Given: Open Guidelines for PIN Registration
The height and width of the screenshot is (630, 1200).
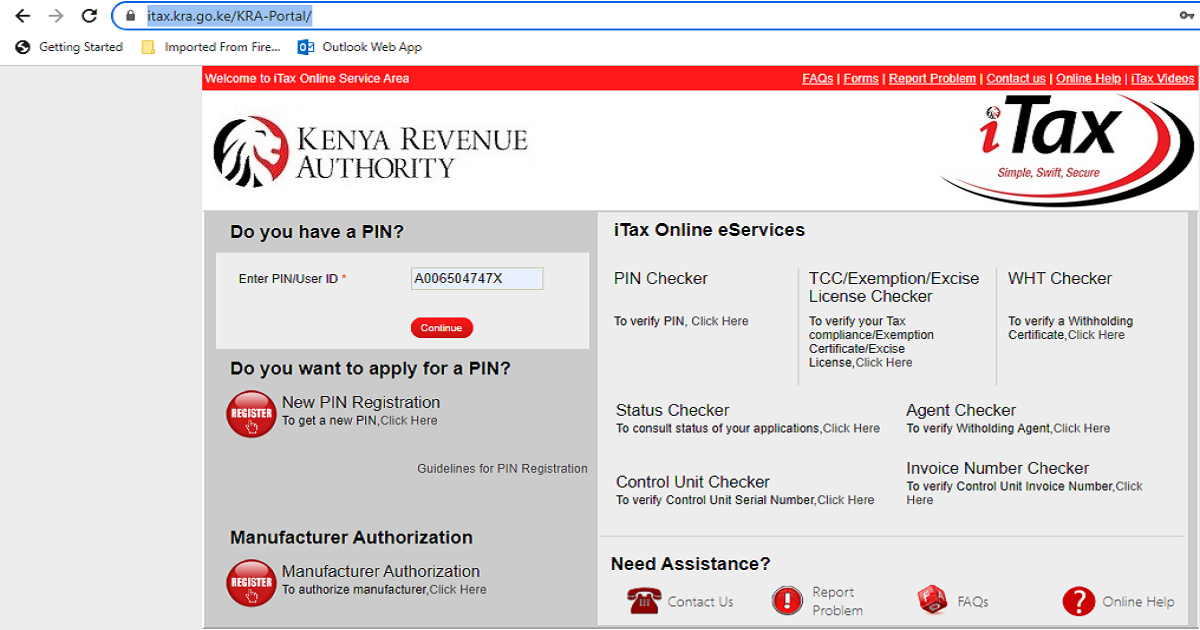Looking at the screenshot, I should pos(502,469).
